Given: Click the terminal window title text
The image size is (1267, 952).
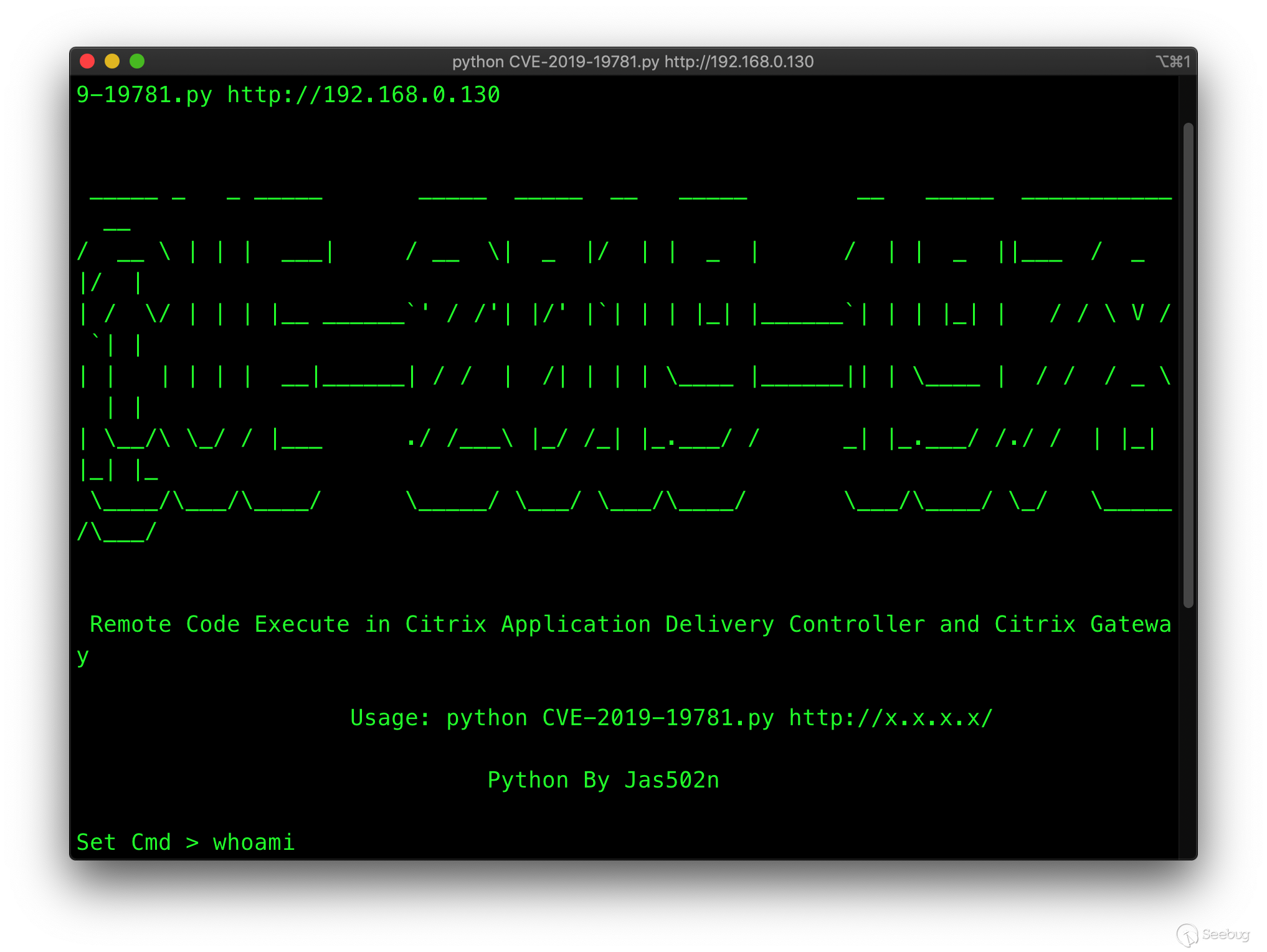Looking at the screenshot, I should (632, 62).
